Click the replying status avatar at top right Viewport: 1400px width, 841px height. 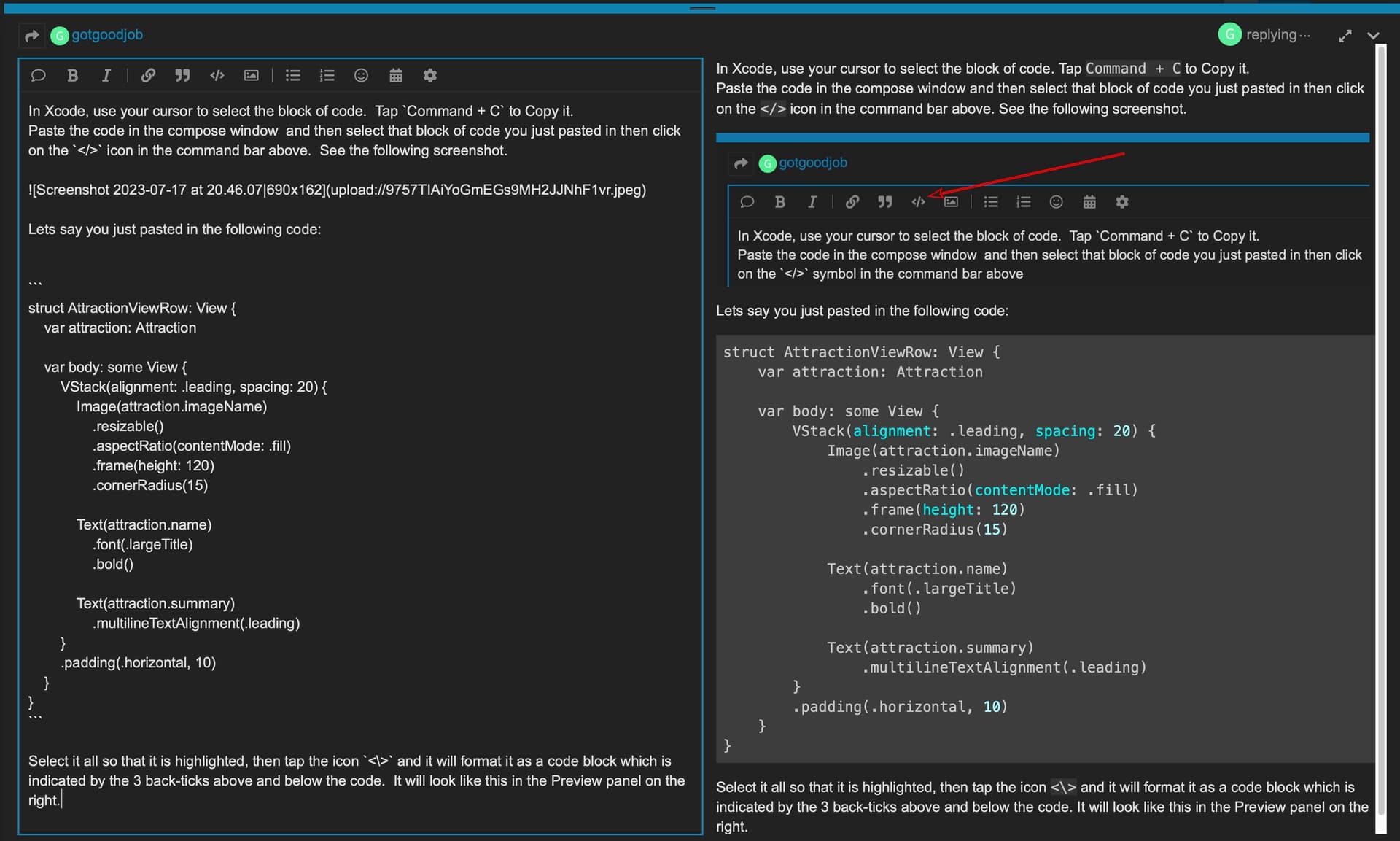[1229, 34]
